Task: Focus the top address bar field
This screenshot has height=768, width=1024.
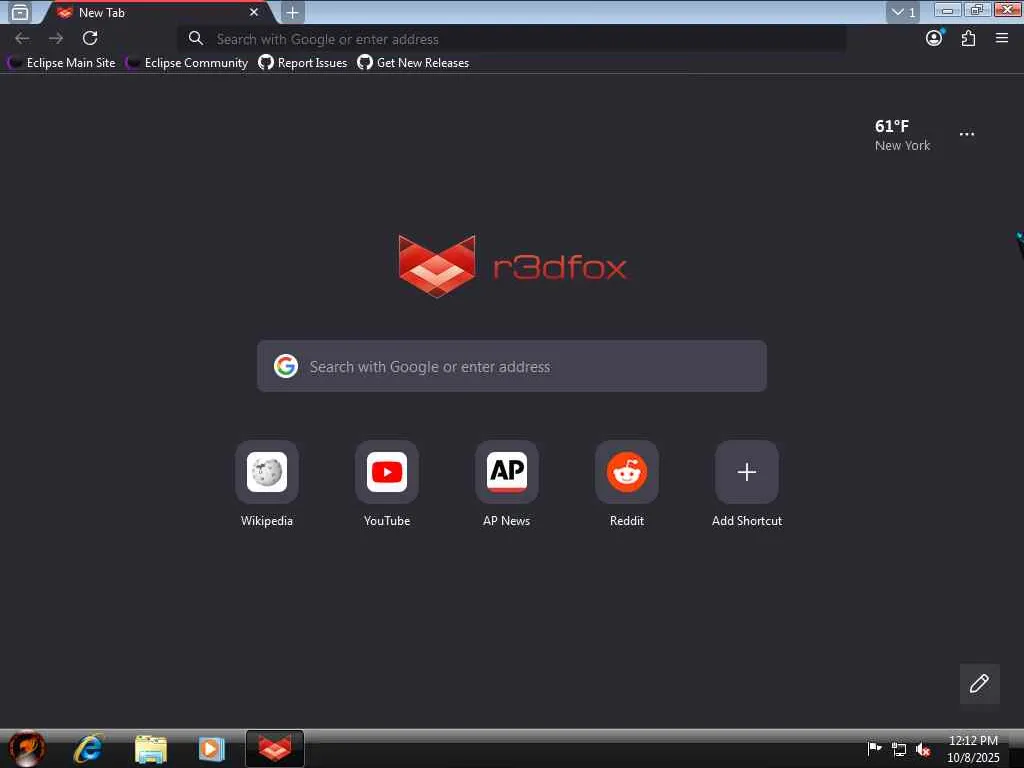Action: pyautogui.click(x=512, y=39)
